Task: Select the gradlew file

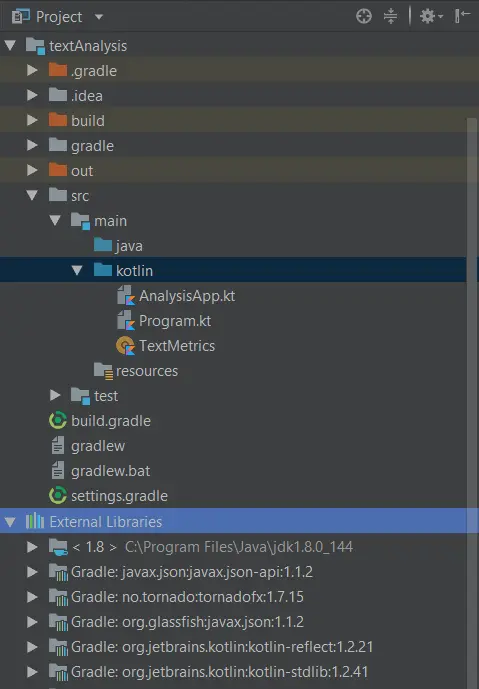Action: (x=98, y=446)
